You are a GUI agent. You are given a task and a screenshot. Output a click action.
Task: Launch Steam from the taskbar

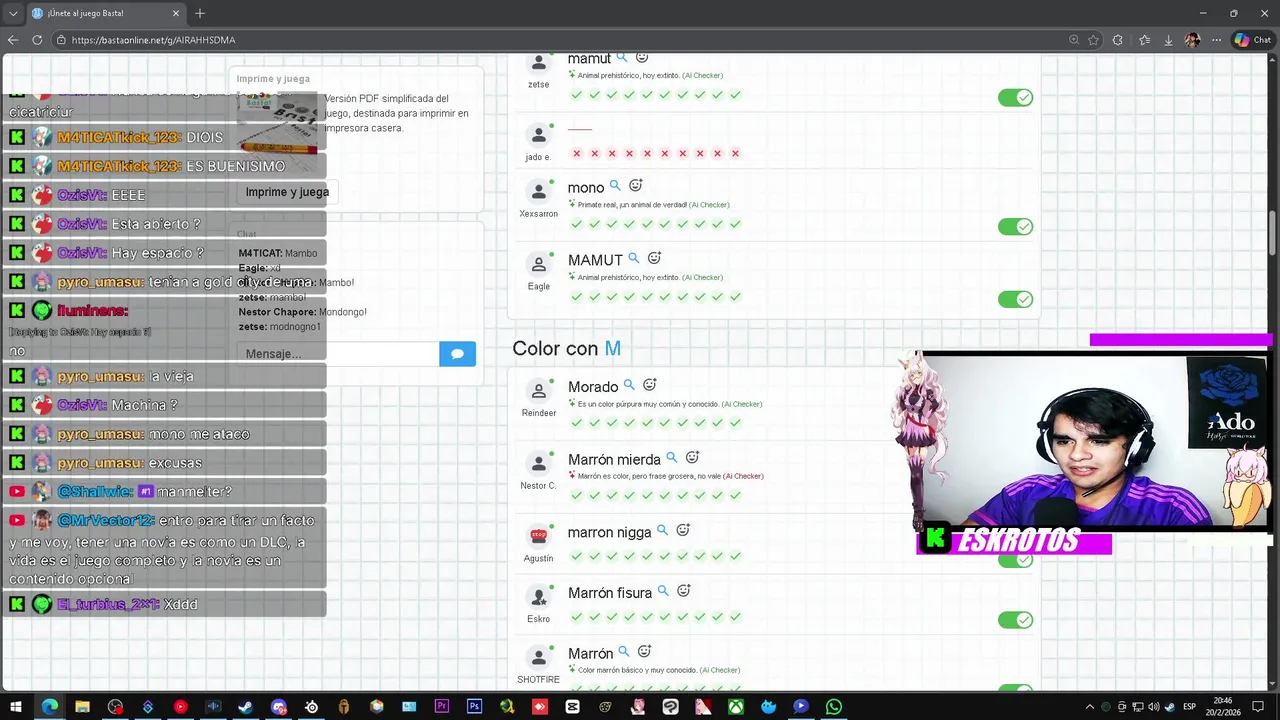245,707
